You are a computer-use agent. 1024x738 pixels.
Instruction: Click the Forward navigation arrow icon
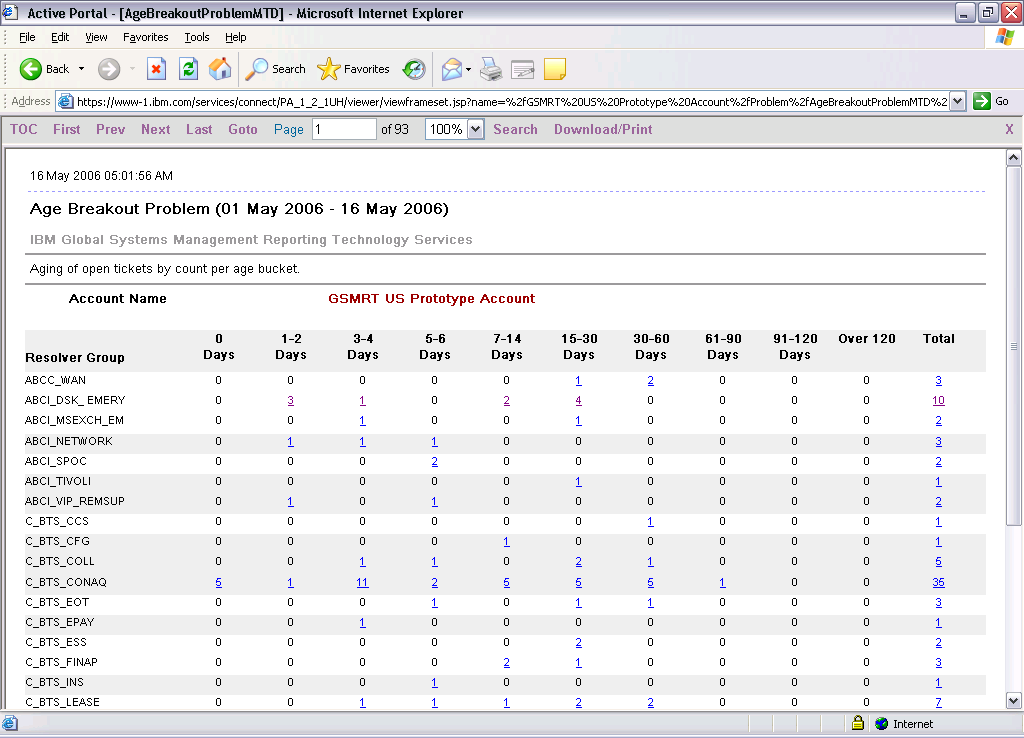[x=109, y=69]
